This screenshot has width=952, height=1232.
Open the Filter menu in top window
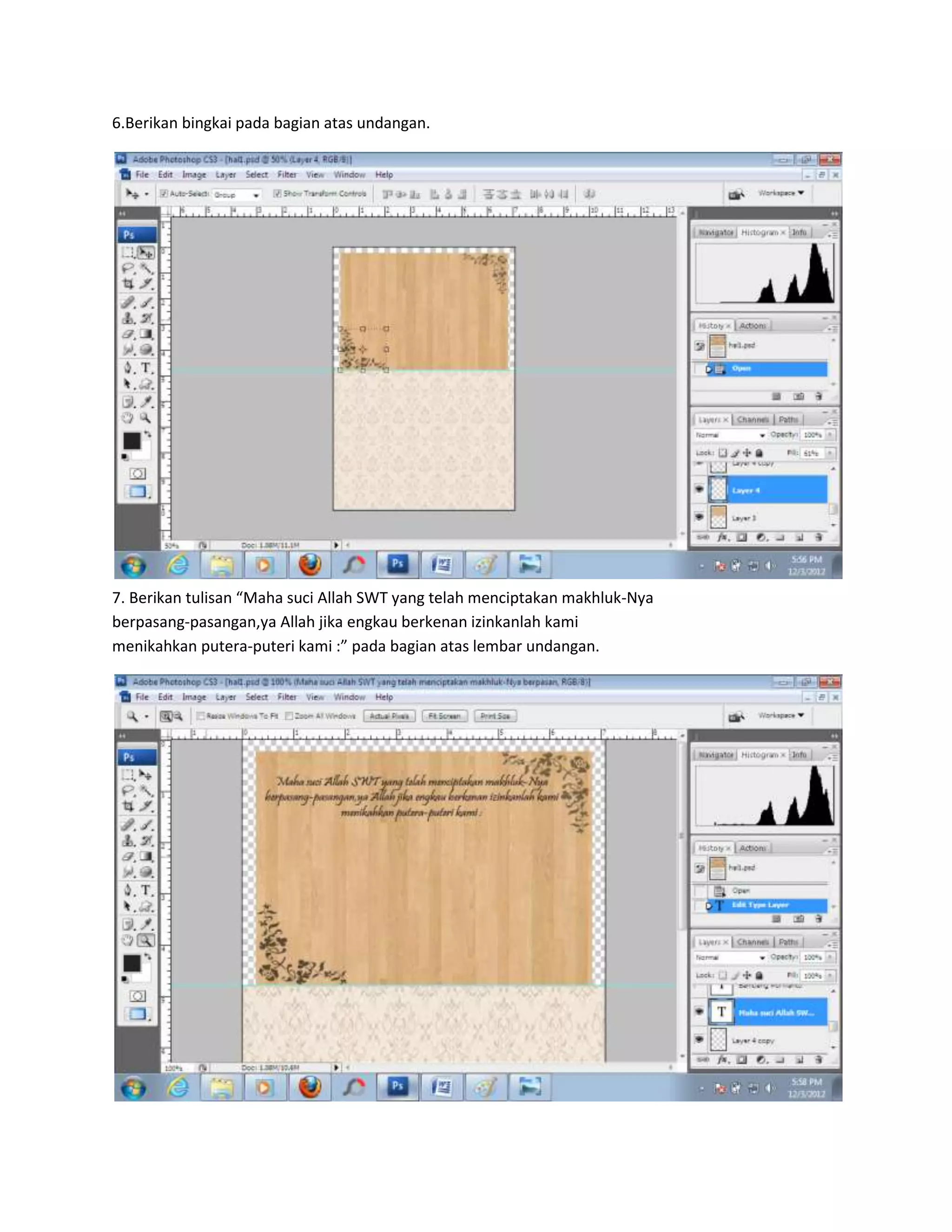click(x=286, y=175)
